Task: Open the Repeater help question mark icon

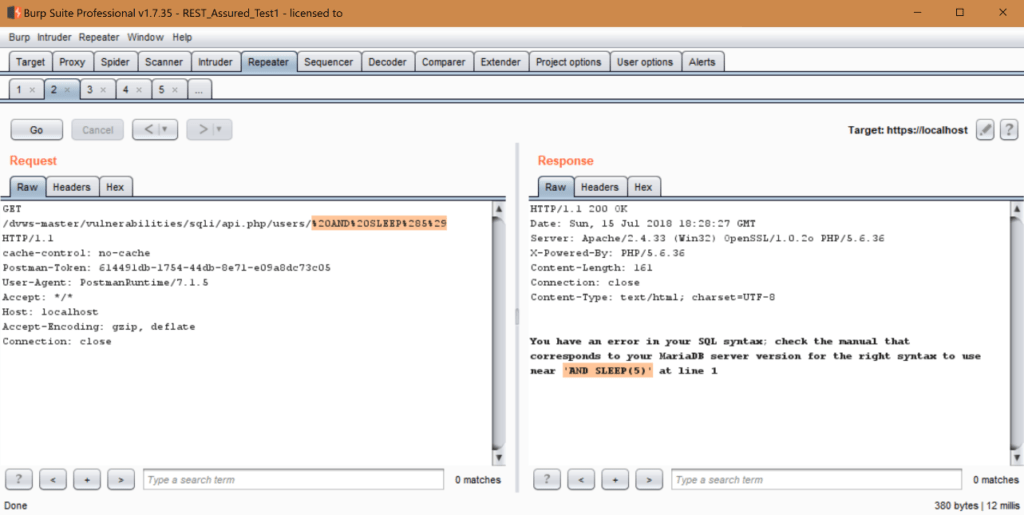Action: (x=1008, y=130)
